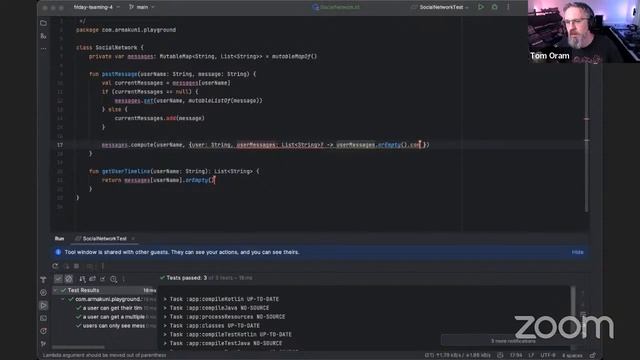Click the network transfer speed status entry
The width and height of the screenshot is (640, 360).
point(458,355)
